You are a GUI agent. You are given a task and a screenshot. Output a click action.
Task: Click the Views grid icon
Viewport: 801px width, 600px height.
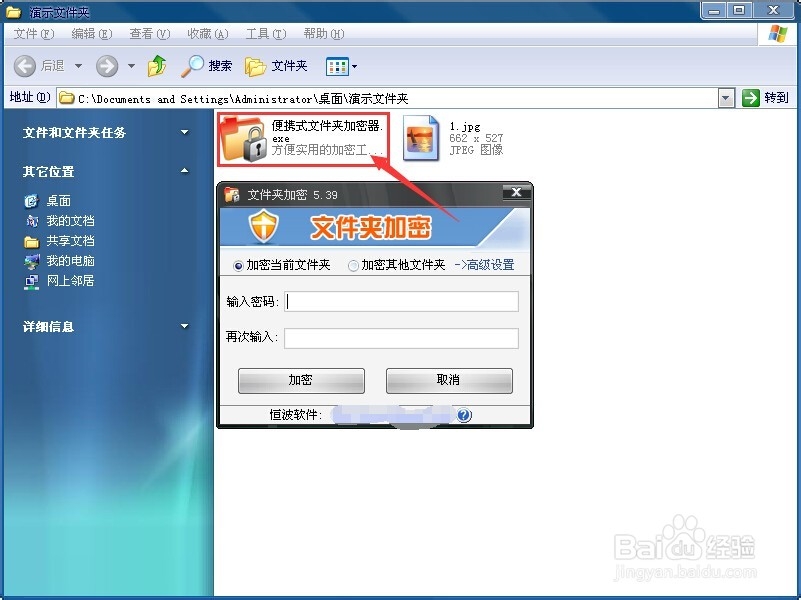tap(337, 66)
